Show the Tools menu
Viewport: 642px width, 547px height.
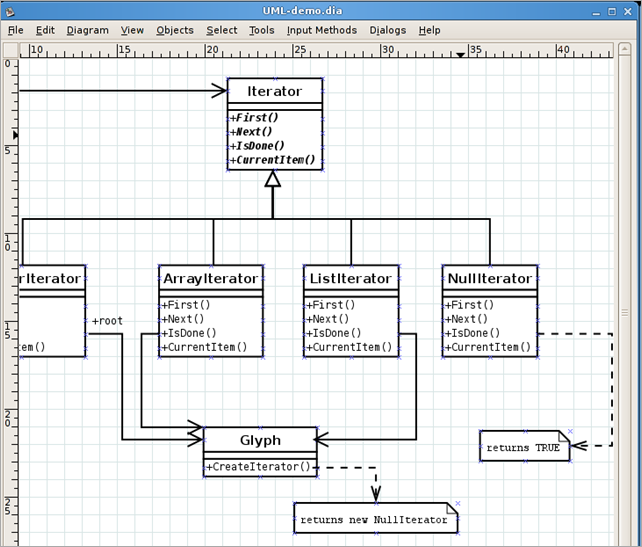pyautogui.click(x=262, y=30)
